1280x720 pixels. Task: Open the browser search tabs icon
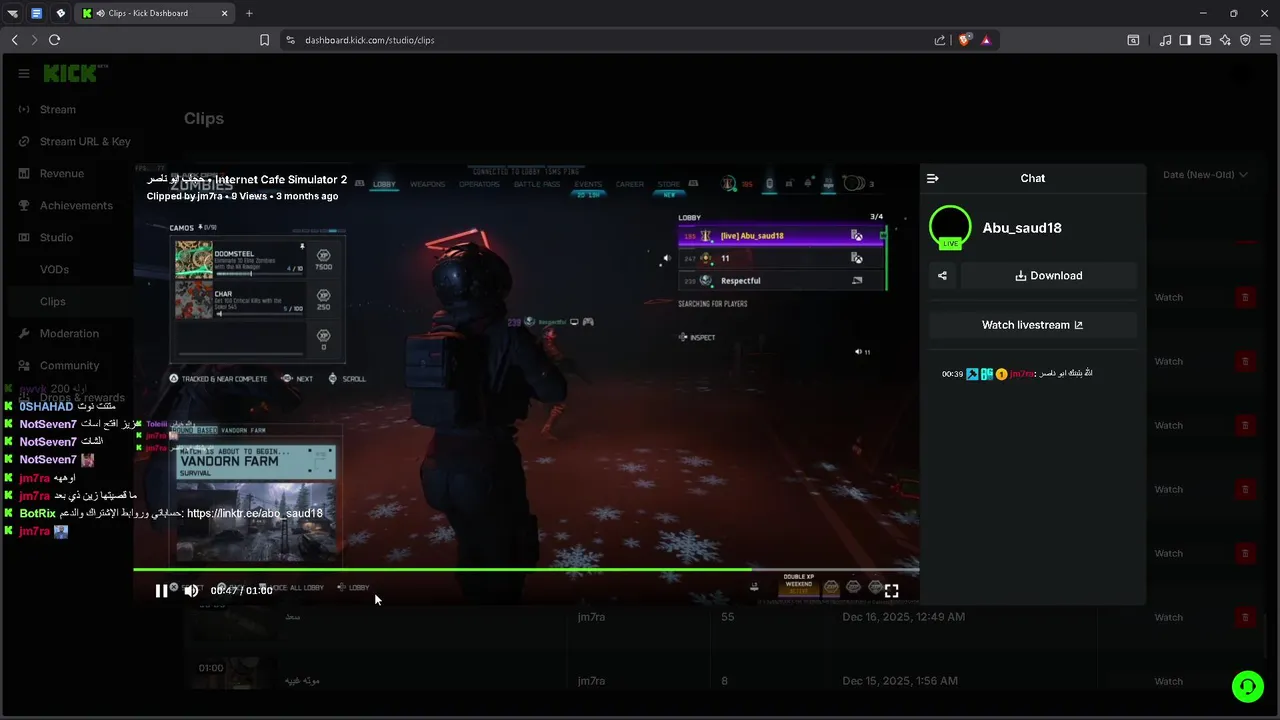coord(1133,40)
